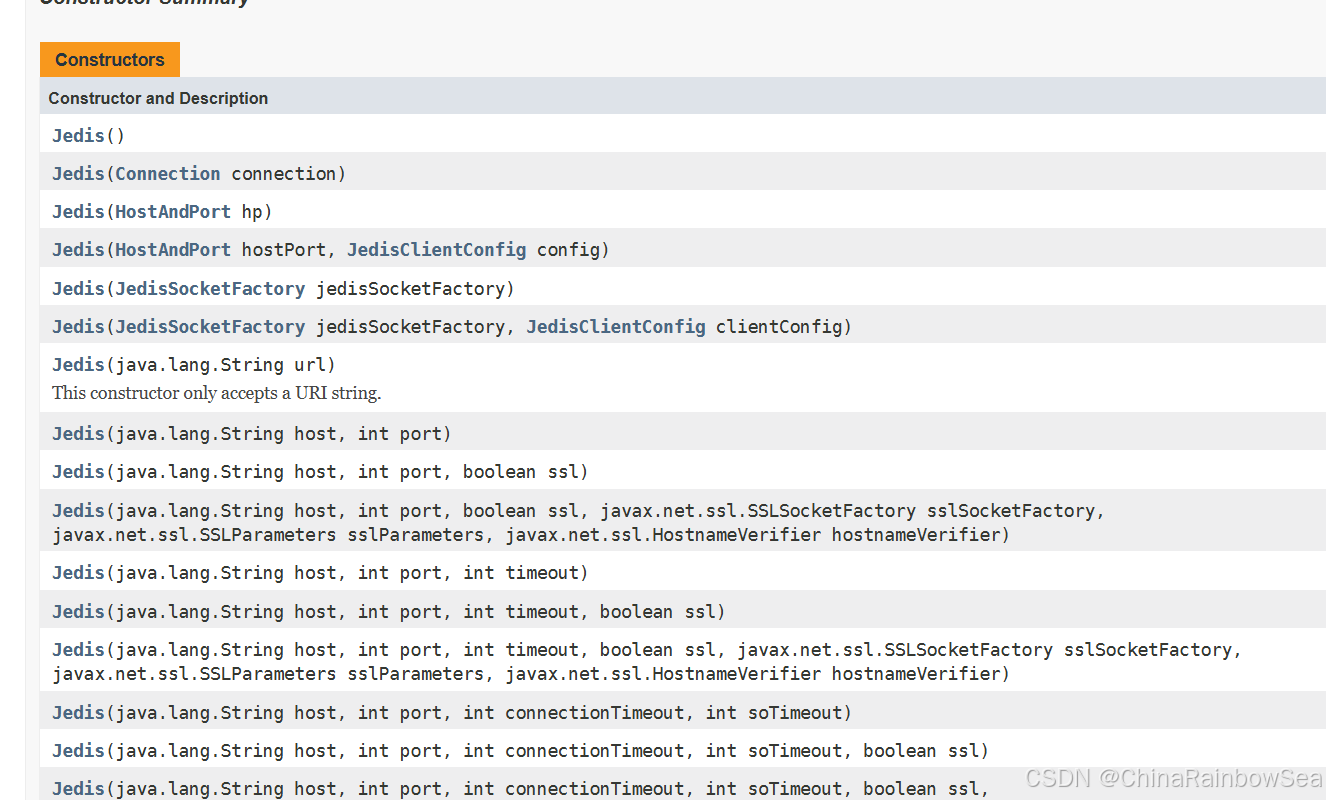Click JedisClientConfig link beside 'clientConfig' parameter

615,327
